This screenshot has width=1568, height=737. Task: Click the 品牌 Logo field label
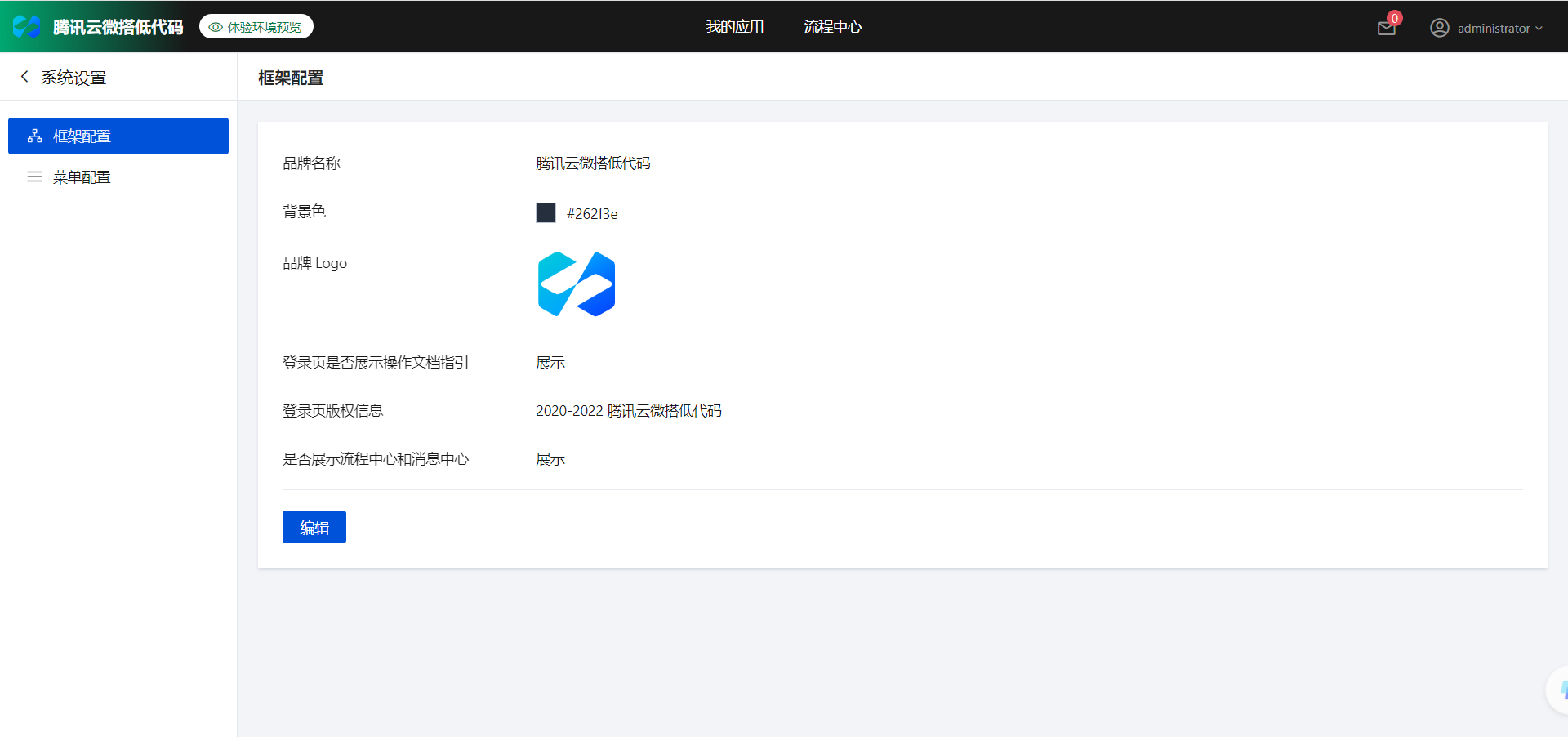pyautogui.click(x=314, y=263)
